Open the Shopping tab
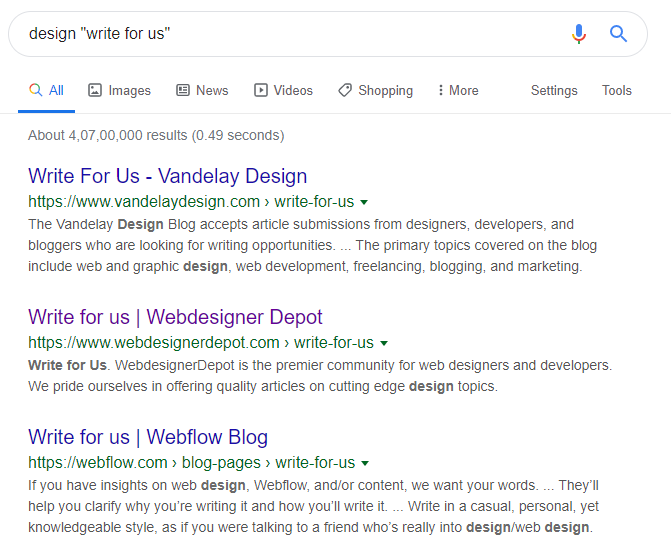Image resolution: width=671 pixels, height=558 pixels. 375,90
